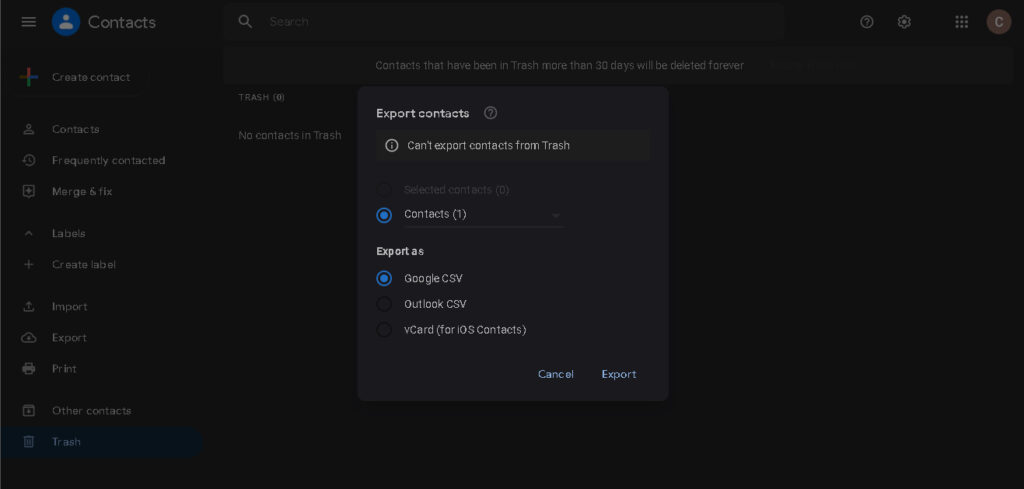The height and width of the screenshot is (489, 1024).
Task: Open the account avatar labeled C
Action: point(999,22)
